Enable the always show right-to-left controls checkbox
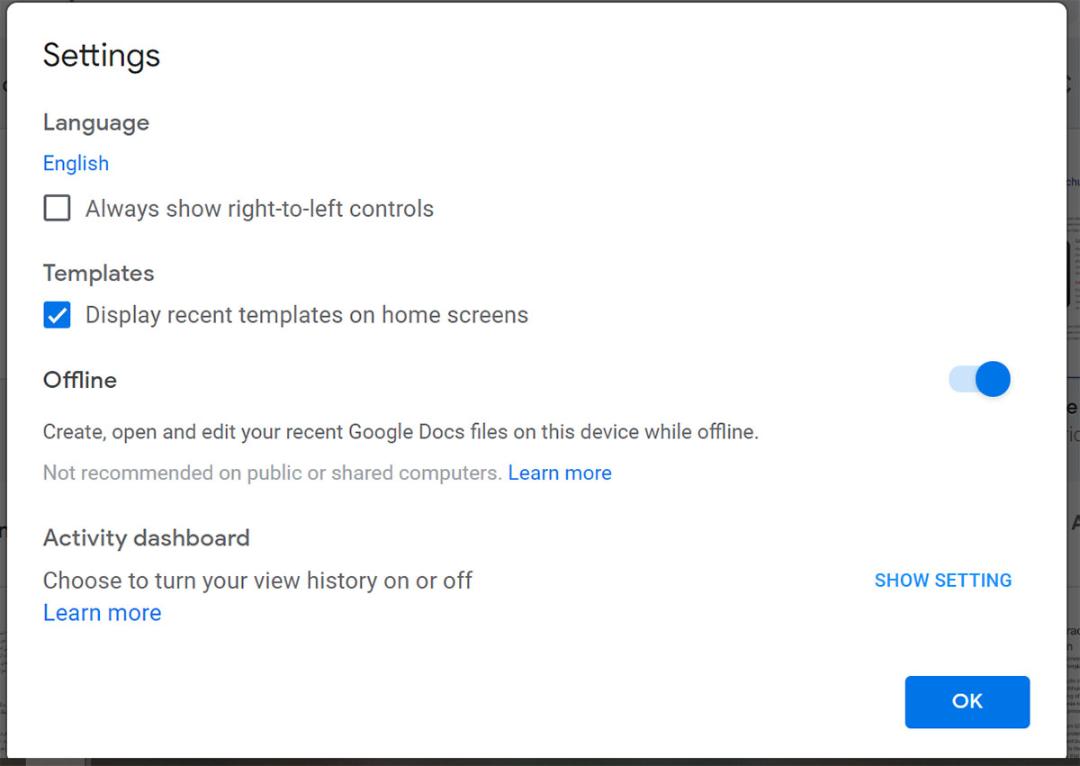The height and width of the screenshot is (766, 1080). click(x=56, y=207)
